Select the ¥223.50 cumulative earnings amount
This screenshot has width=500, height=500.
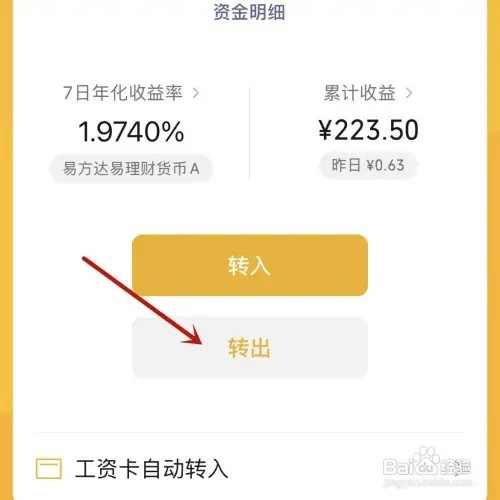368,130
